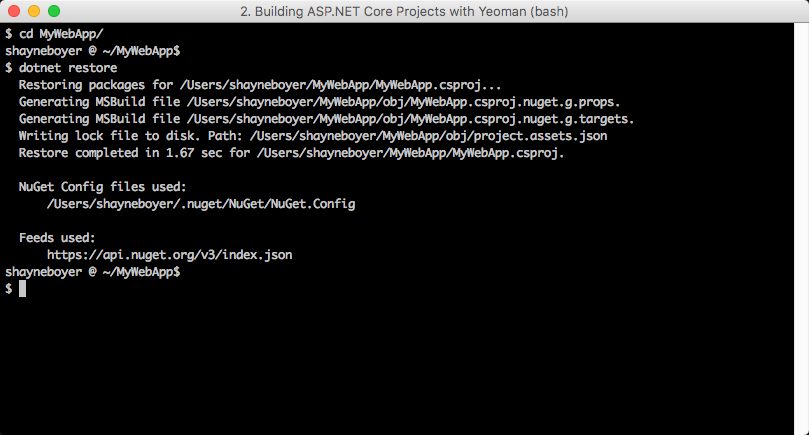Click the blinking cursor at the last prompt
Viewport: 809px width, 435px height.
[22, 289]
